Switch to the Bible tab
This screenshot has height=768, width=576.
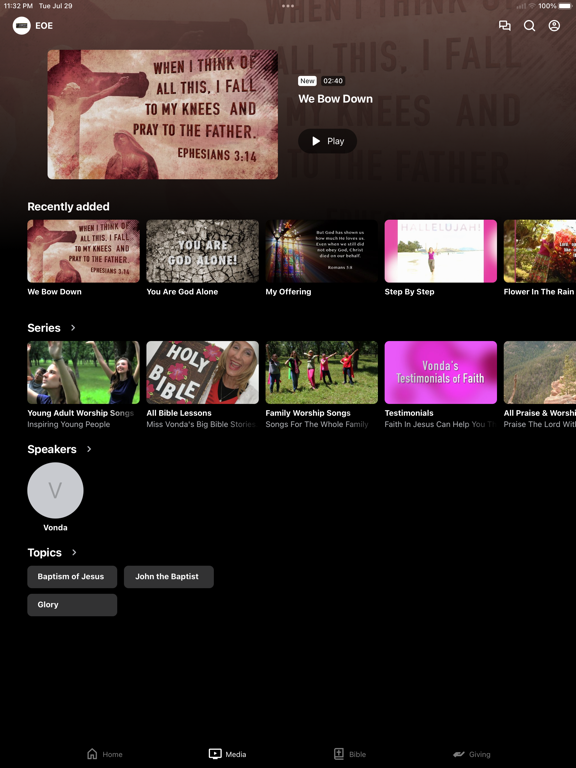(350, 754)
